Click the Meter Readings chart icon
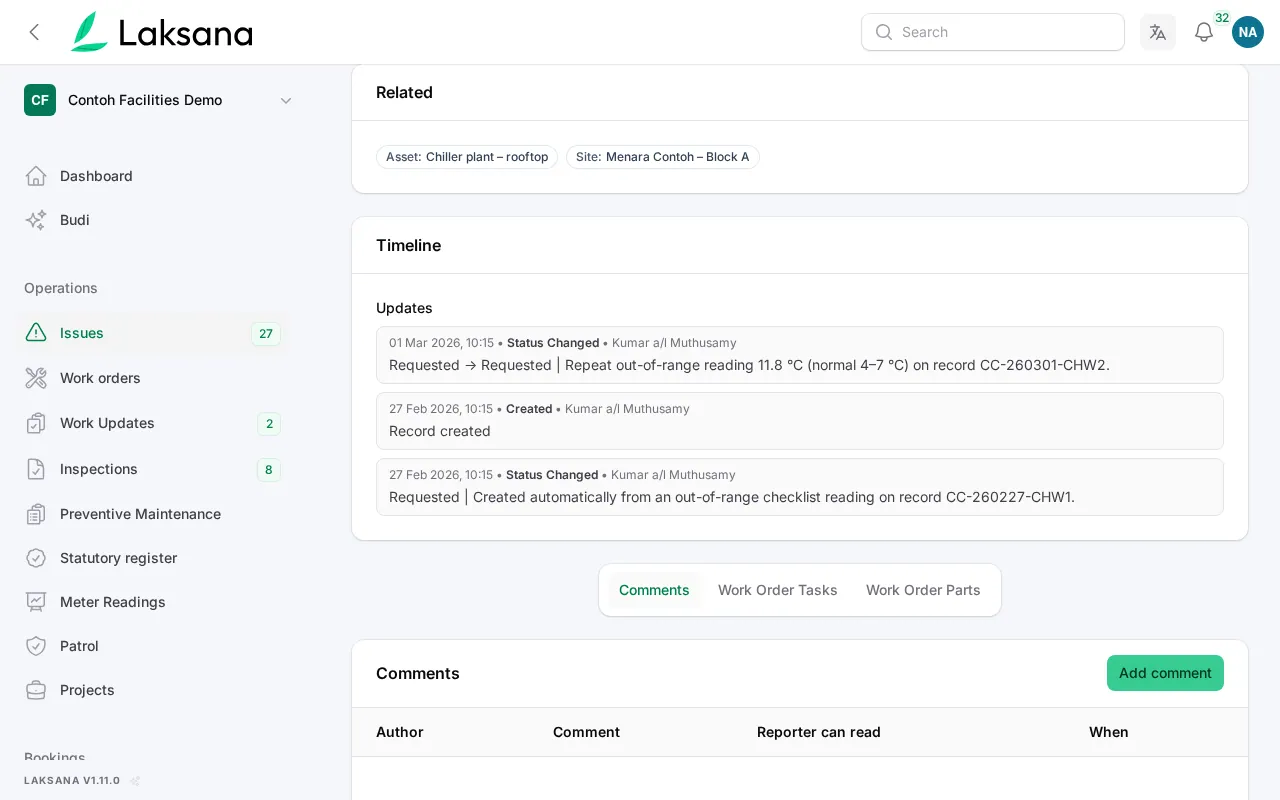1280x800 pixels. [x=36, y=602]
